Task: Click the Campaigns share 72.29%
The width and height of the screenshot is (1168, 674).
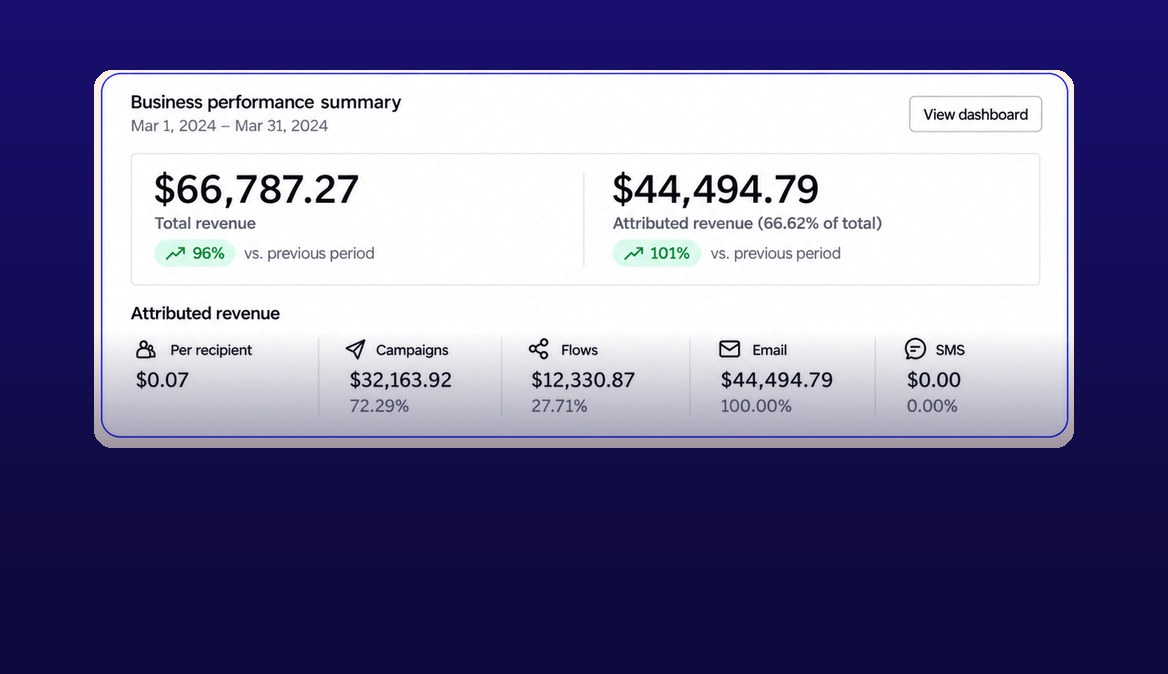Action: coord(379,406)
